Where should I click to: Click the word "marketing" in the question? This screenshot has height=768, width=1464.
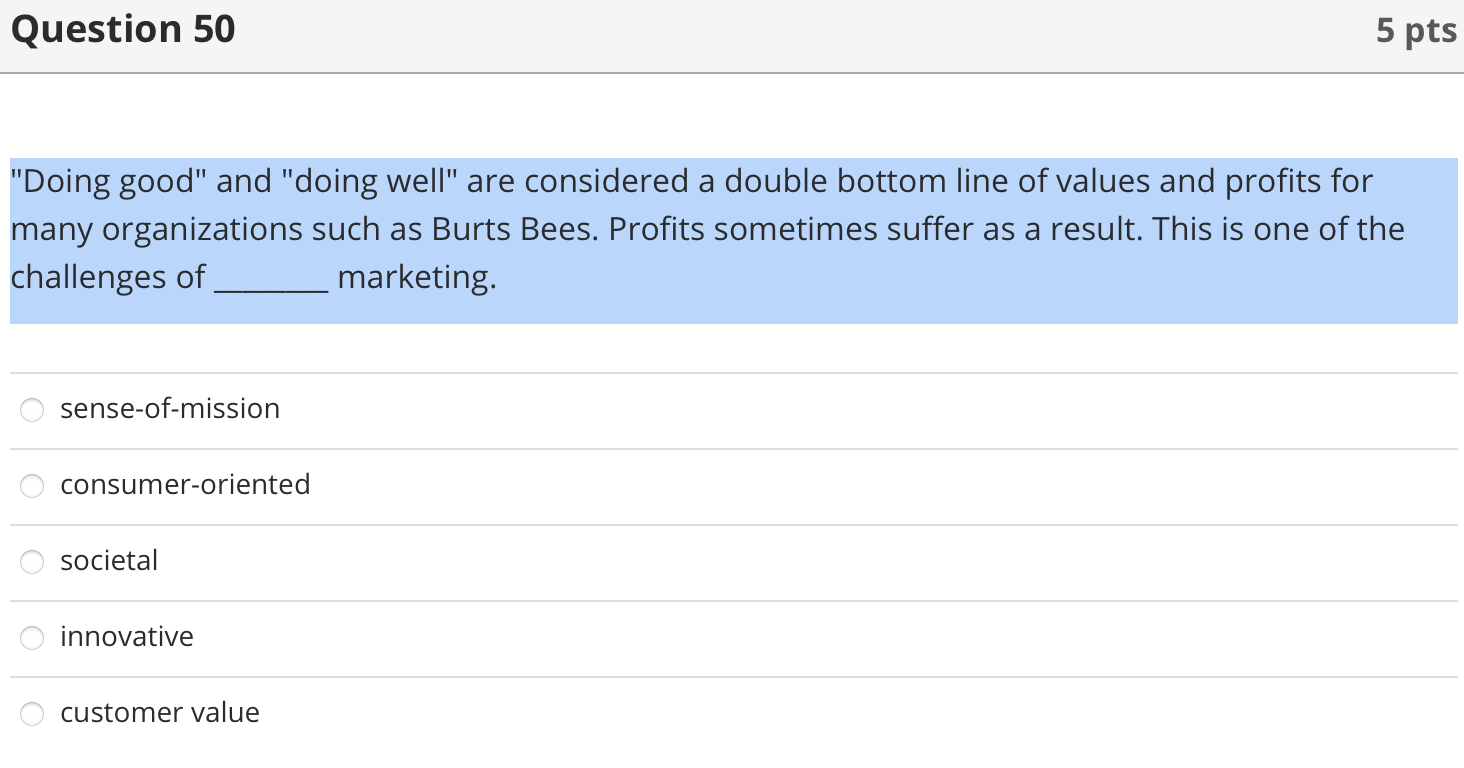(x=416, y=277)
